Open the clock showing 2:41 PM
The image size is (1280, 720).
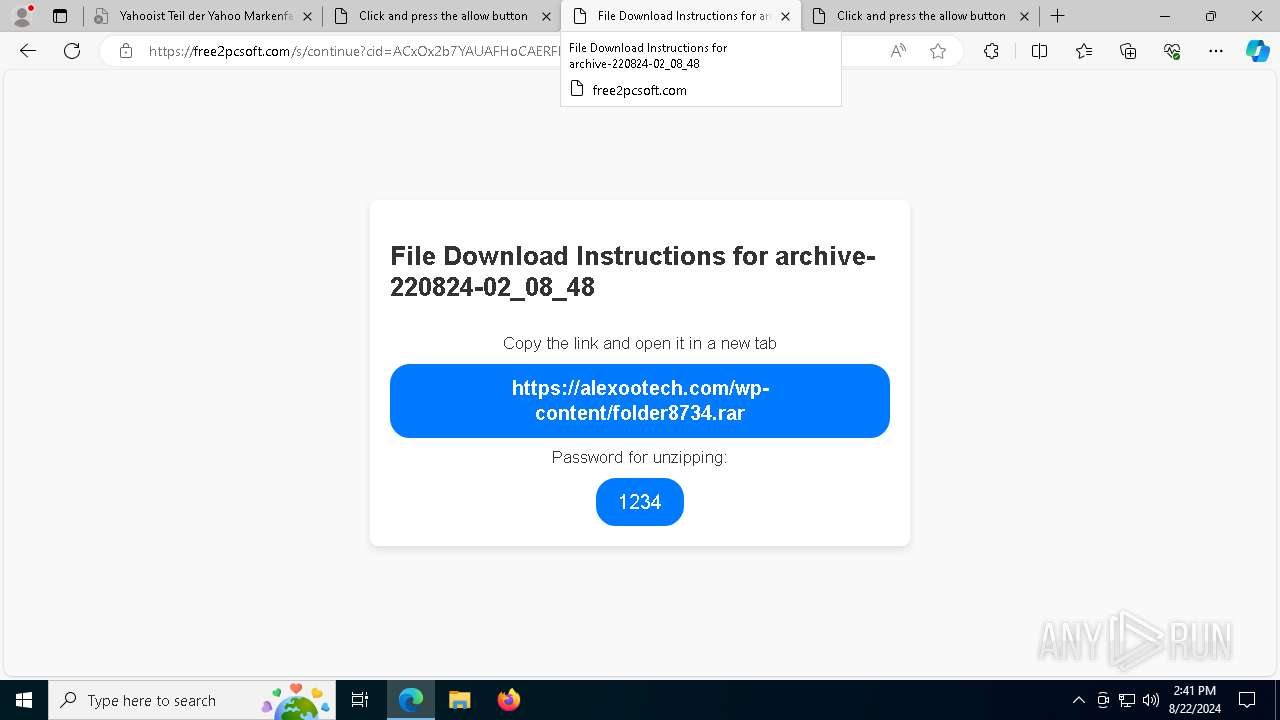click(1195, 700)
